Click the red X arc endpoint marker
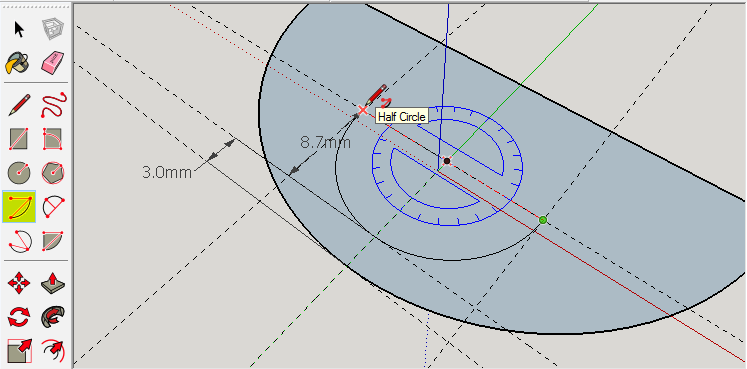747x369 pixels. point(363,110)
